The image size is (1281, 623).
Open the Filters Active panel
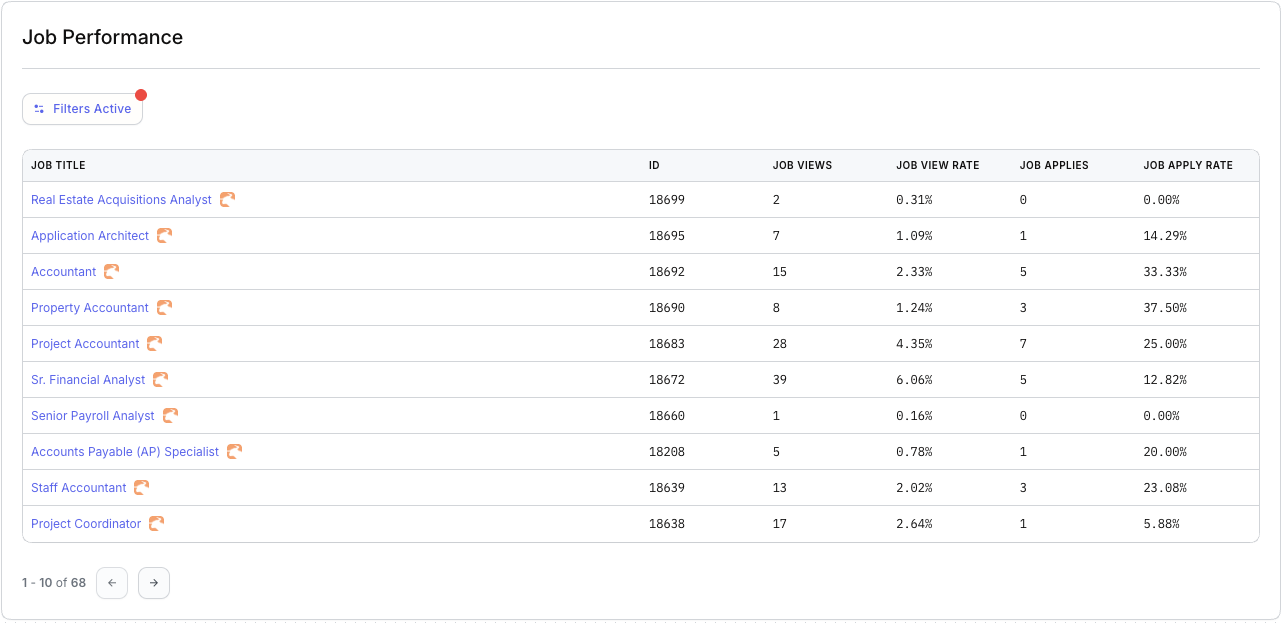point(83,109)
